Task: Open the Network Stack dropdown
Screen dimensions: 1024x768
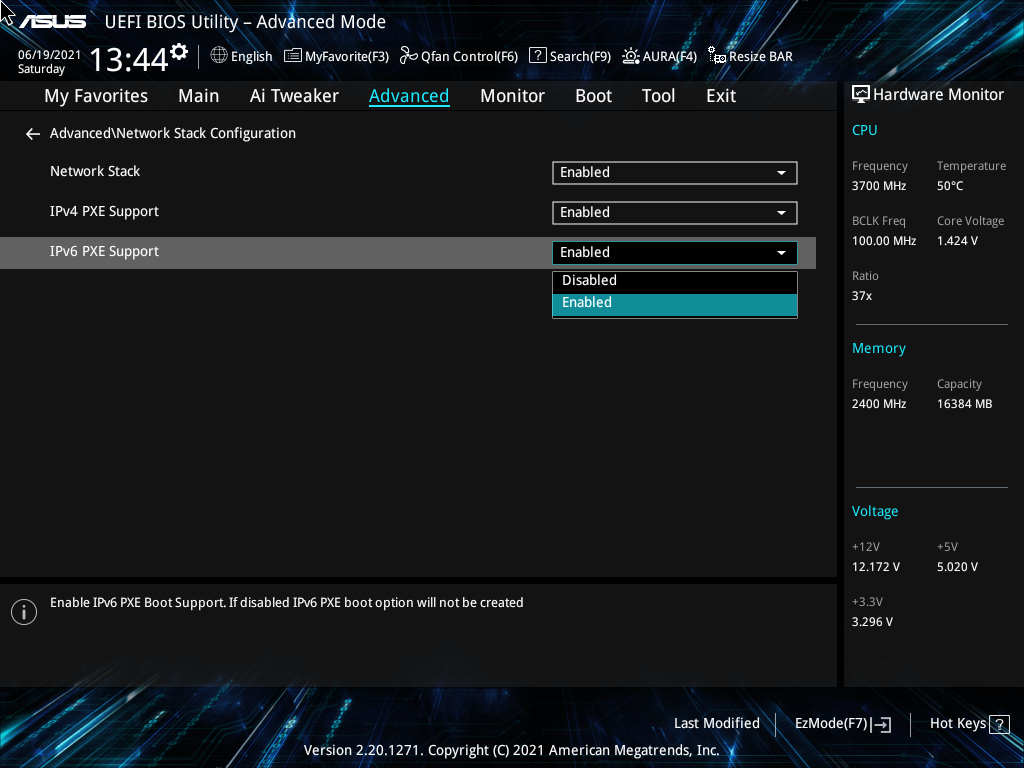Action: tap(674, 172)
